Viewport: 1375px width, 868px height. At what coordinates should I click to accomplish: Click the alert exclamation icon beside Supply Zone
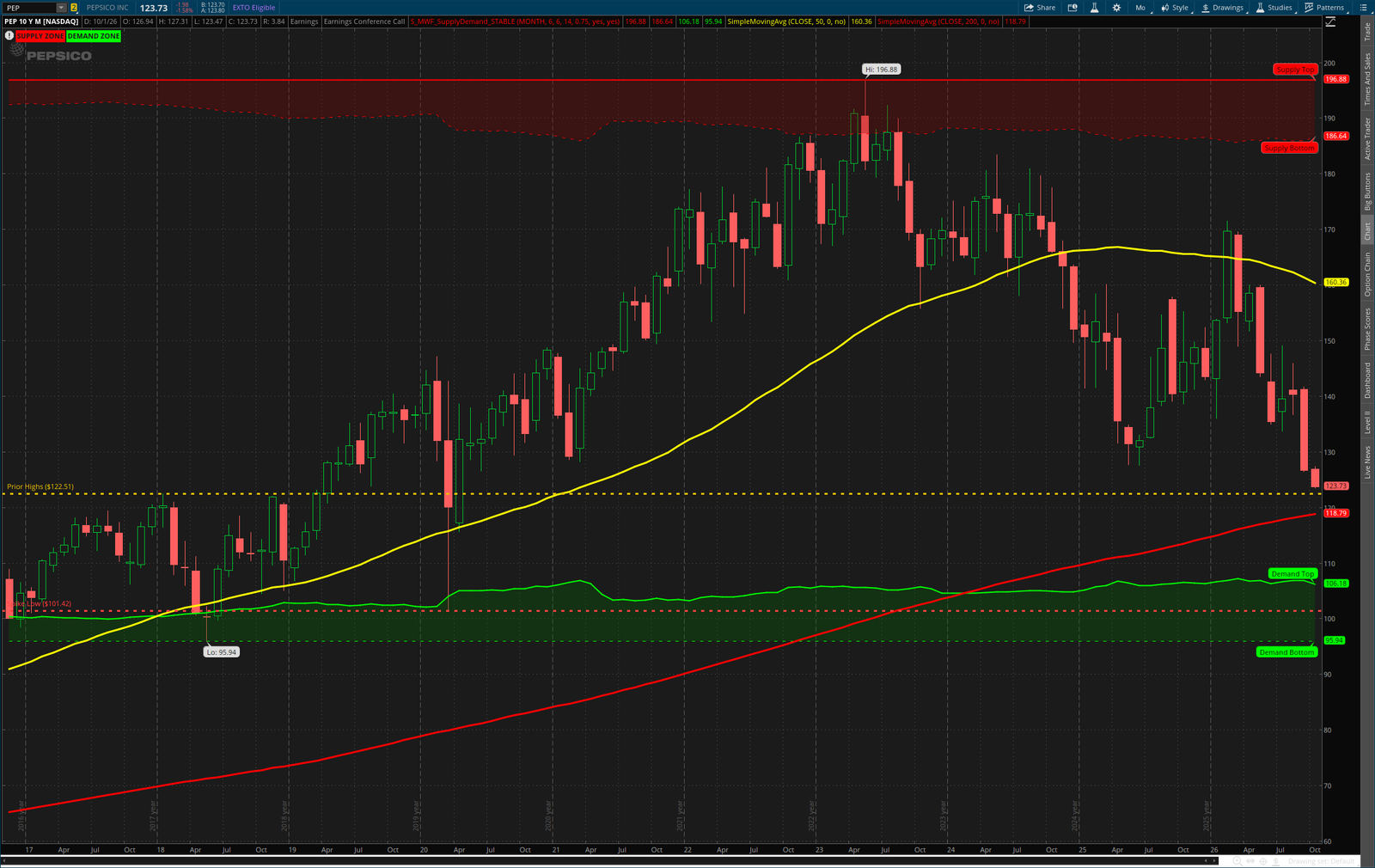pos(9,36)
